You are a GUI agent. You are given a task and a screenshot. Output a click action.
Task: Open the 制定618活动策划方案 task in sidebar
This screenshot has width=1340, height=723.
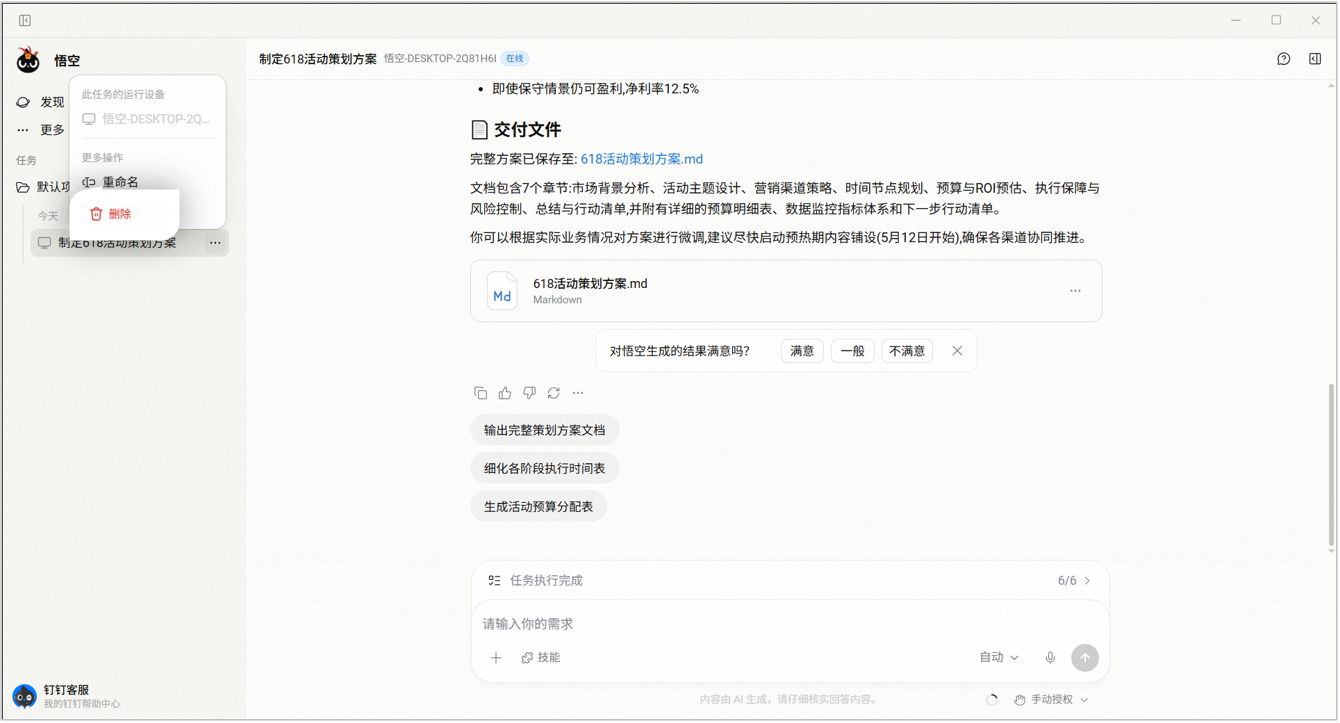pyautogui.click(x=129, y=243)
